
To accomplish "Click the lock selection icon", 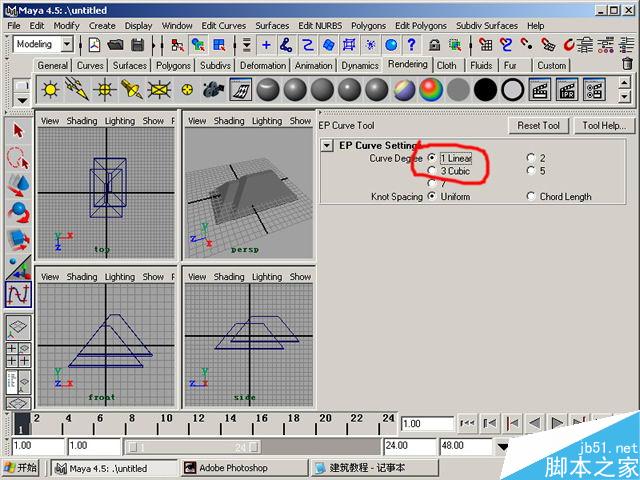I will click(434, 44).
